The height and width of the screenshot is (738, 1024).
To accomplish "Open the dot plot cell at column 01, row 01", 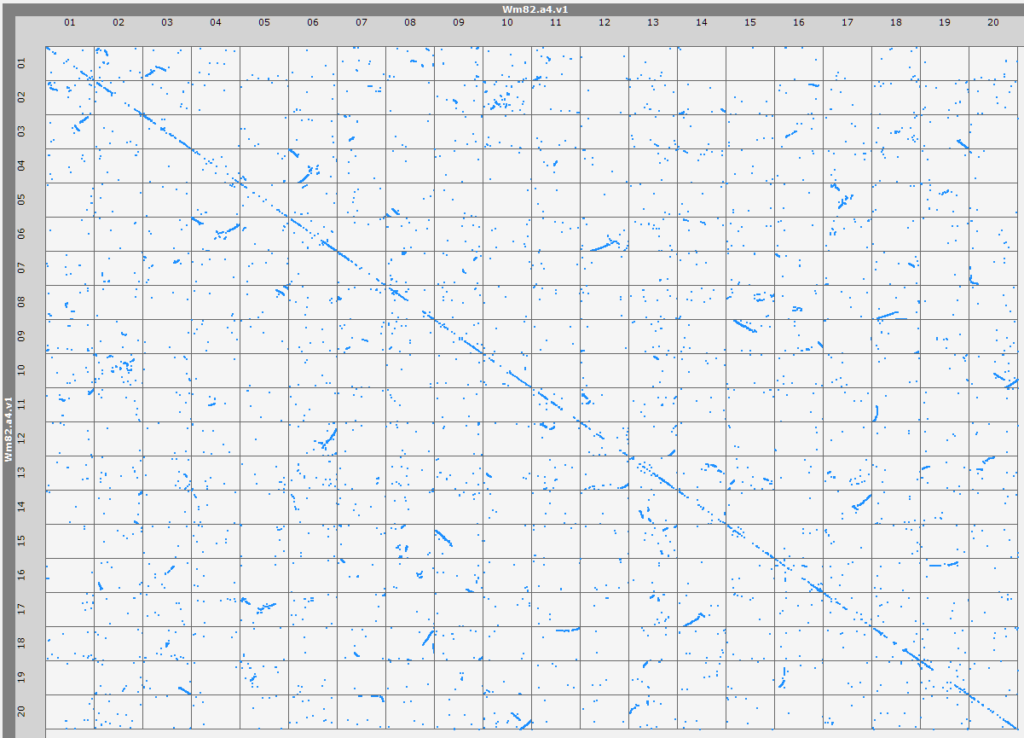I will (x=70, y=63).
